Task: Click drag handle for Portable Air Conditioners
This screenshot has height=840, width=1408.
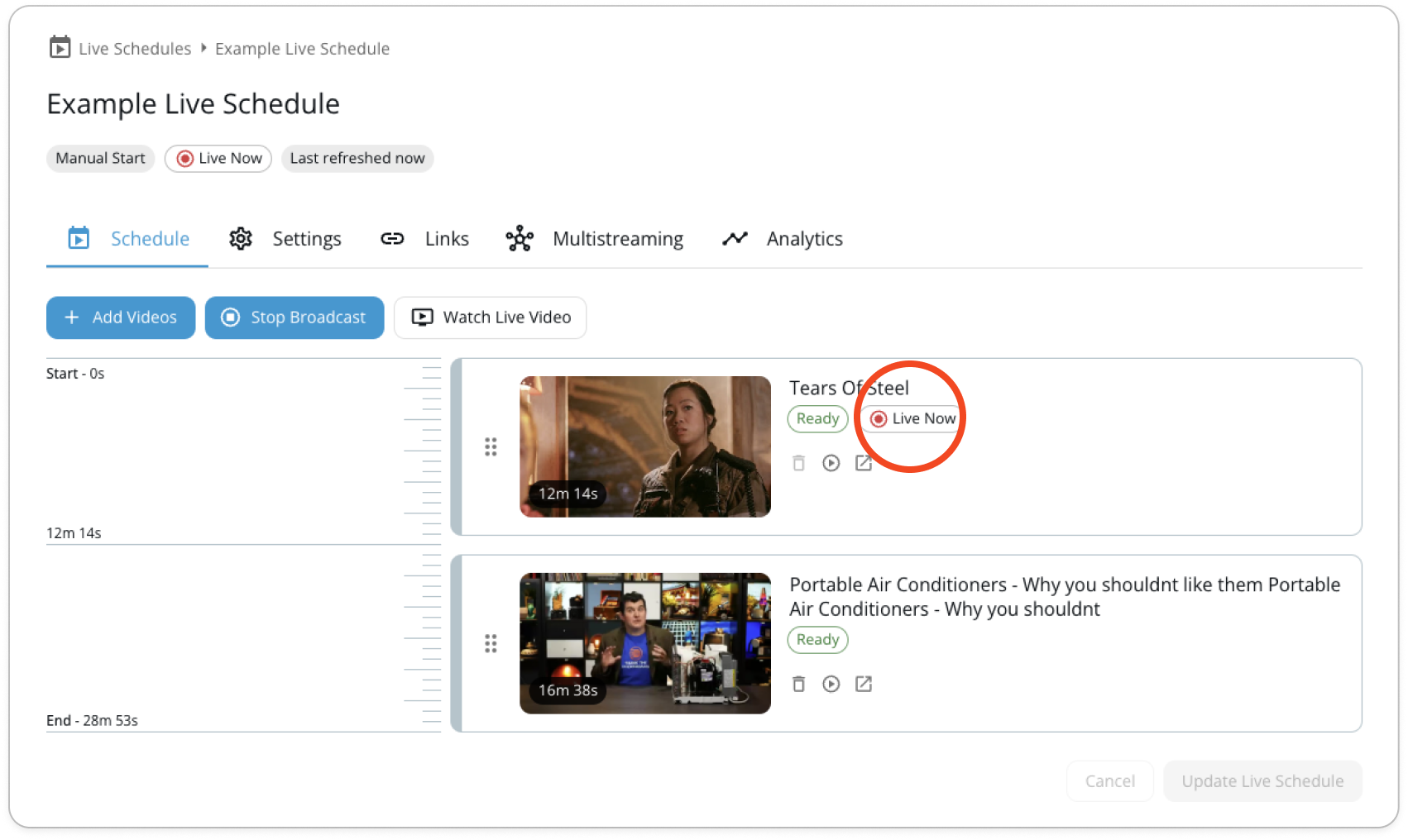Action: [x=491, y=643]
